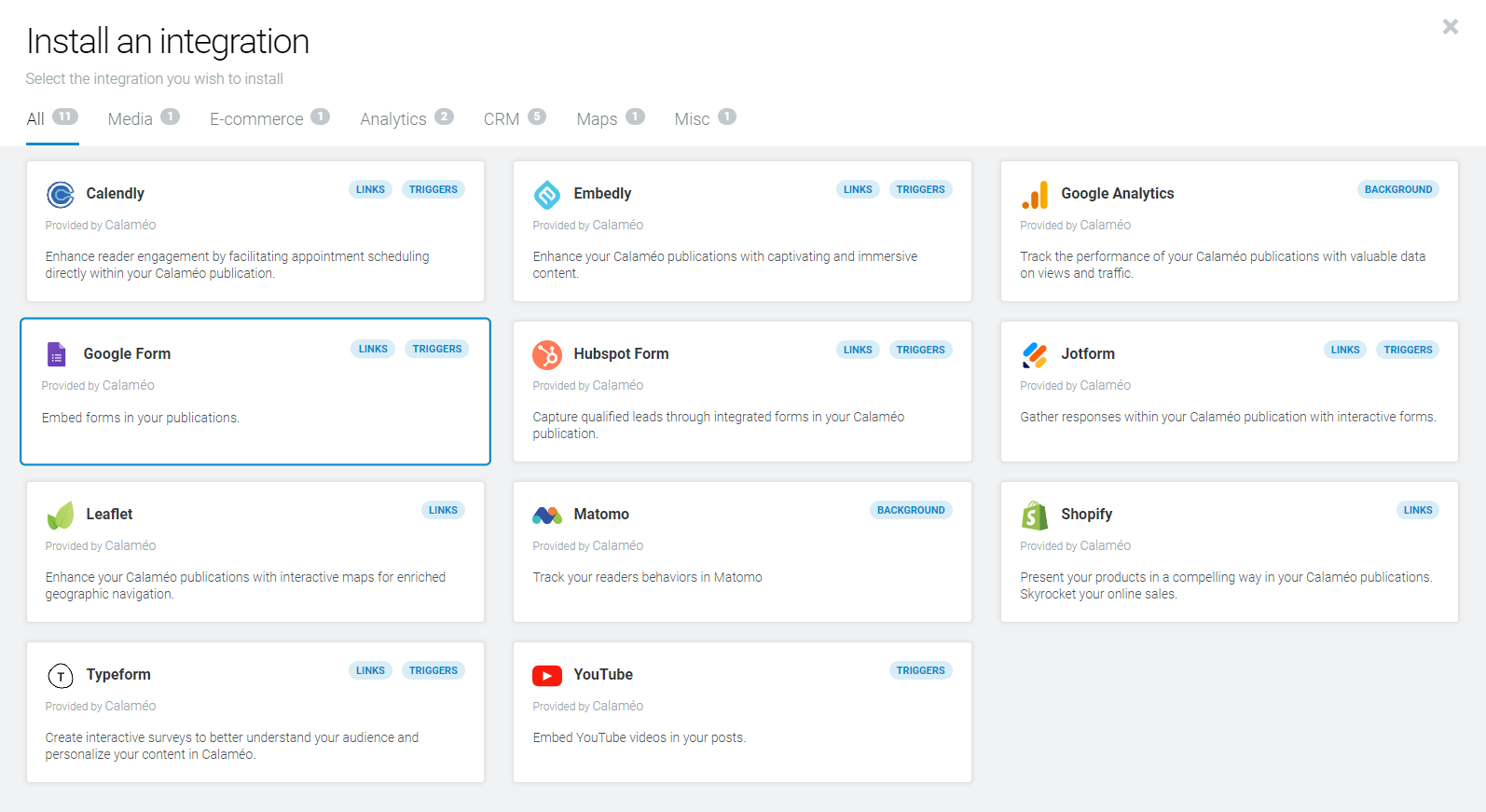Click the Matomo logo icon

tap(547, 515)
